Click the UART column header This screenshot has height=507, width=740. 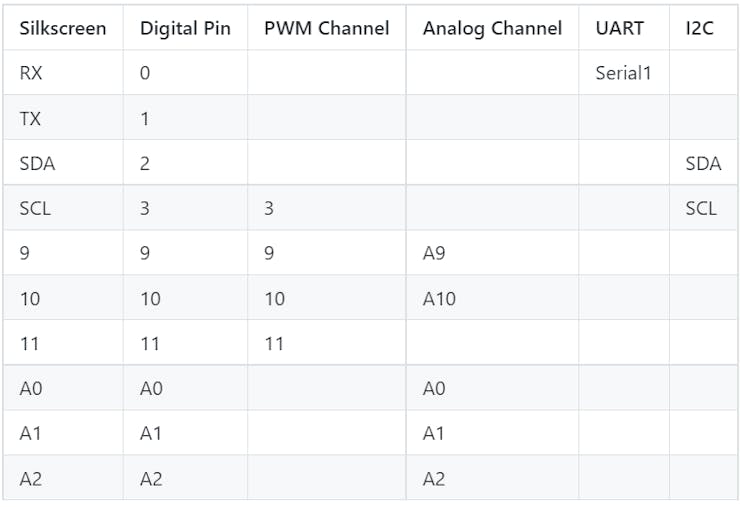pos(619,28)
